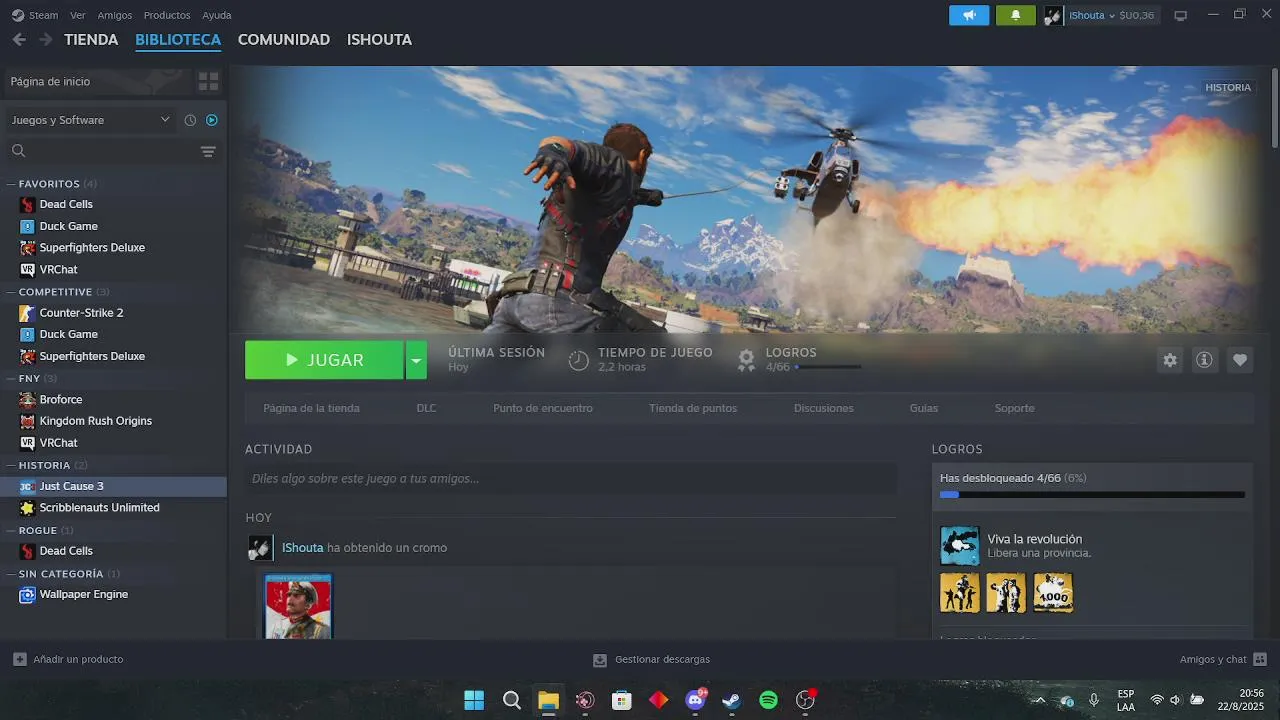Show Just Cause 3 game info icon

coord(1204,360)
